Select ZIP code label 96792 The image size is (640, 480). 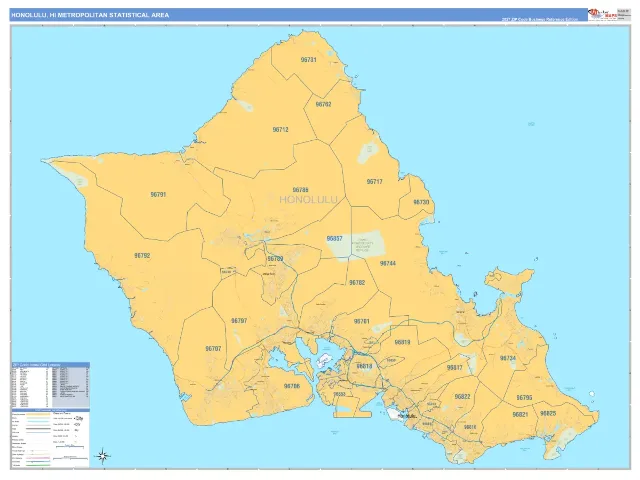click(142, 256)
